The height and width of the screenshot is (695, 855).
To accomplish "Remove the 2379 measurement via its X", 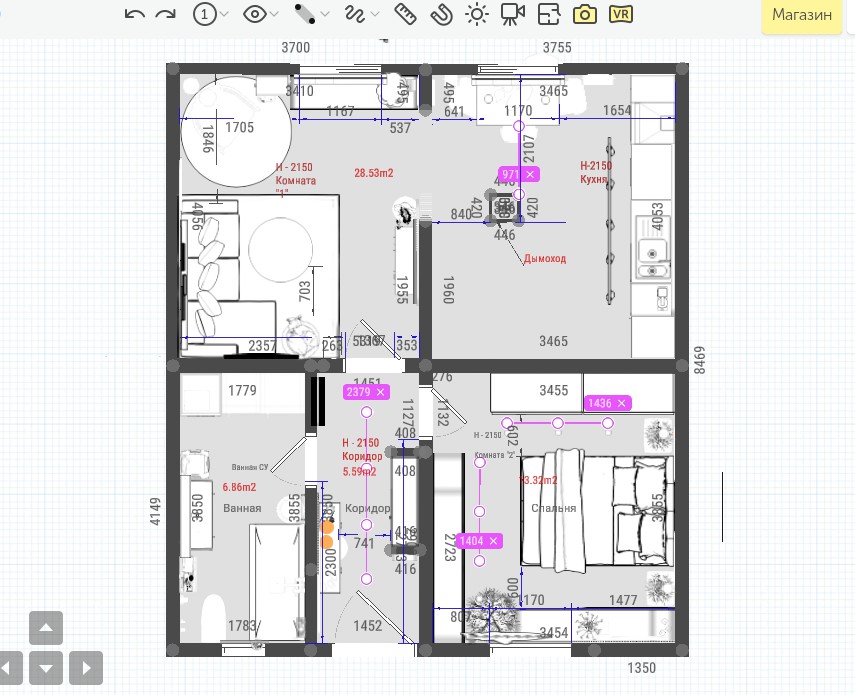I will [381, 392].
